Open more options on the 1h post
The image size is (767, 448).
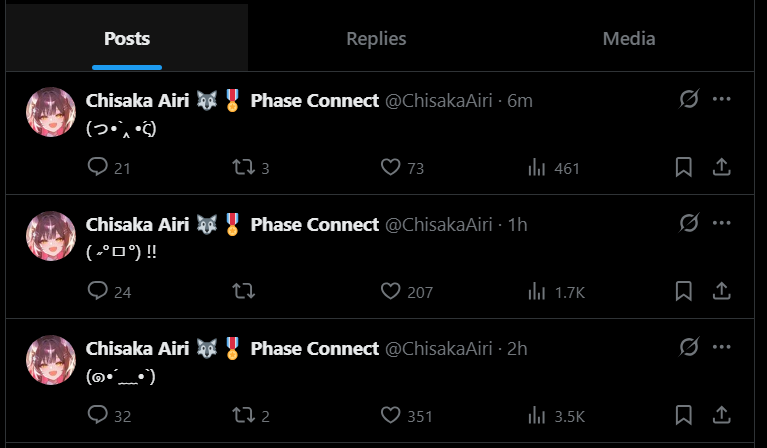(722, 223)
